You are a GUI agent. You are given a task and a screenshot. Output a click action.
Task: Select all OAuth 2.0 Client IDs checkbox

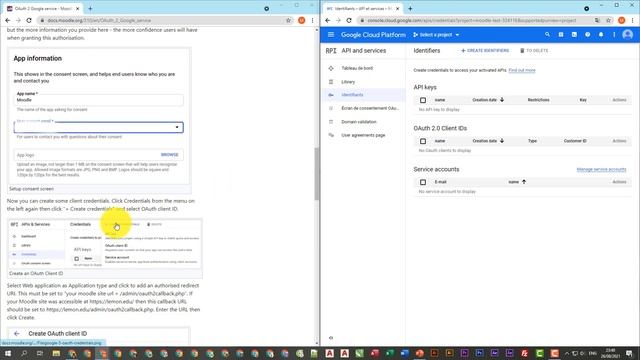(x=423, y=141)
